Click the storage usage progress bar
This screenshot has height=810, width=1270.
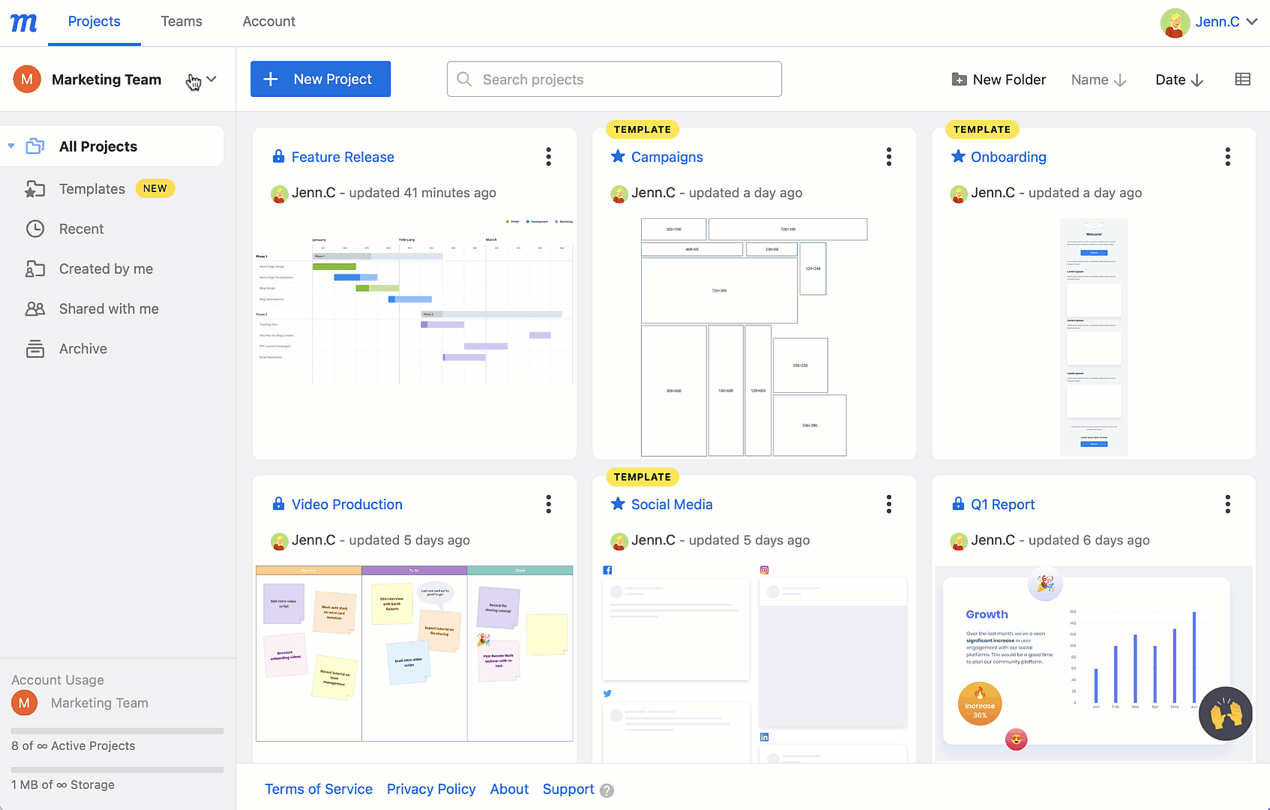[116, 769]
